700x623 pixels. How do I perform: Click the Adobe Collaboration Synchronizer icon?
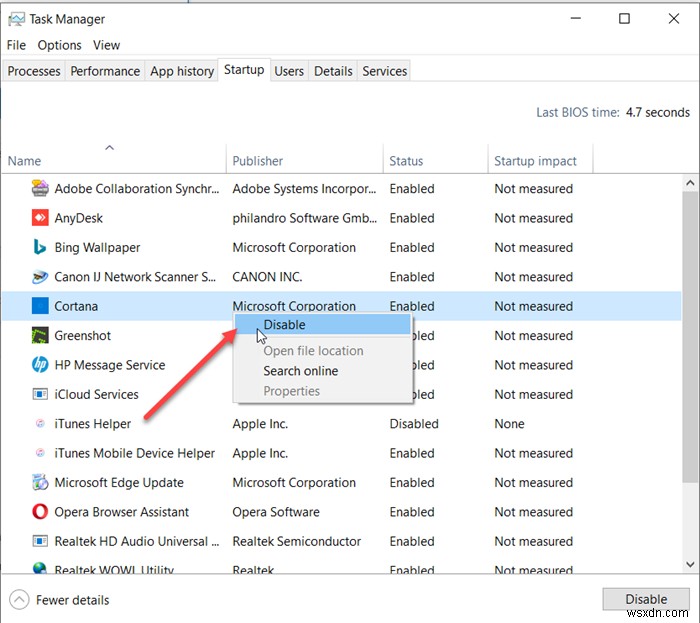click(x=40, y=188)
